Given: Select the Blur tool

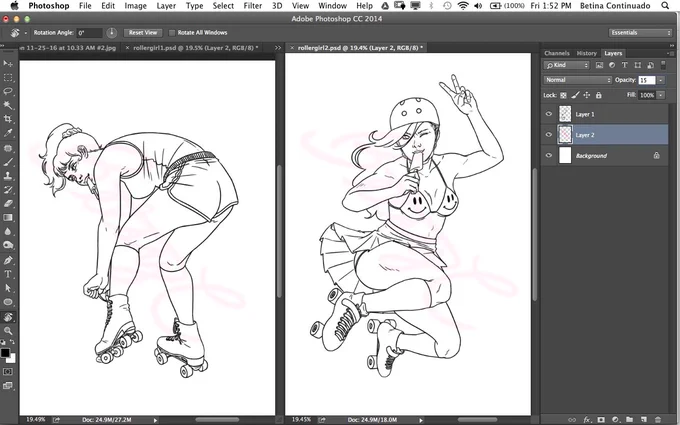Looking at the screenshot, I should click(8, 232).
